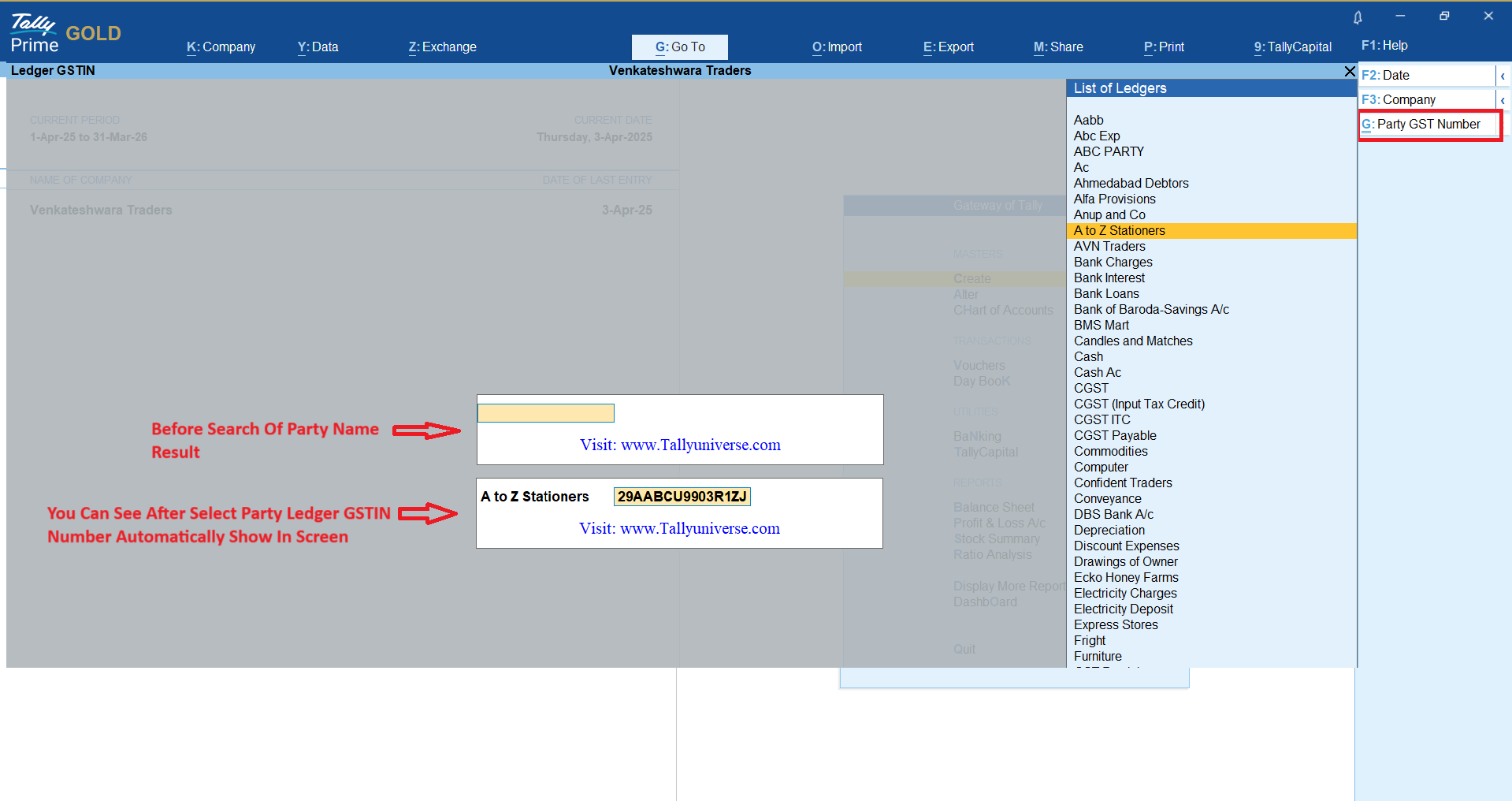1512x801 pixels.
Task: Click the empty party name field
Action: tap(545, 413)
